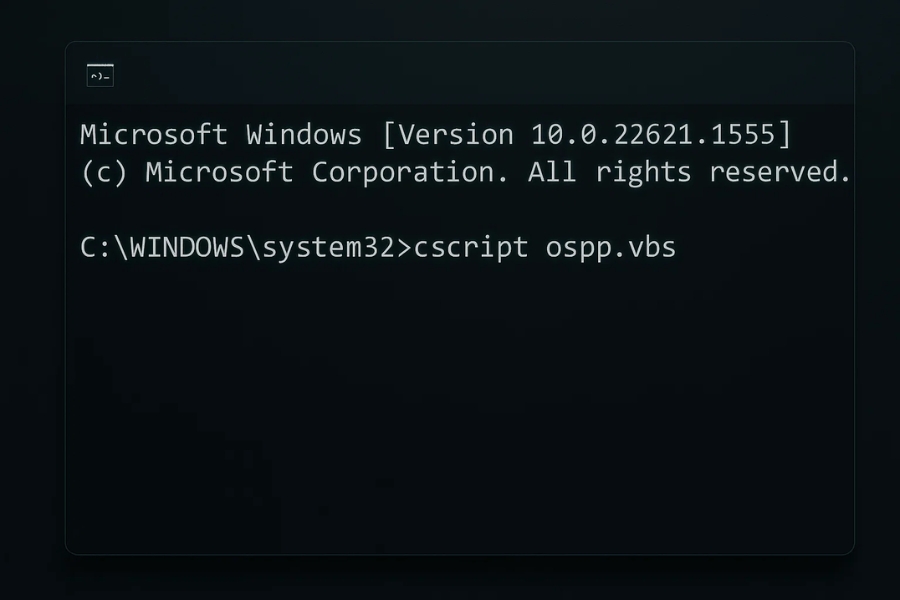The height and width of the screenshot is (600, 900).
Task: Click "Windows" on the first output line
Action: (x=304, y=135)
